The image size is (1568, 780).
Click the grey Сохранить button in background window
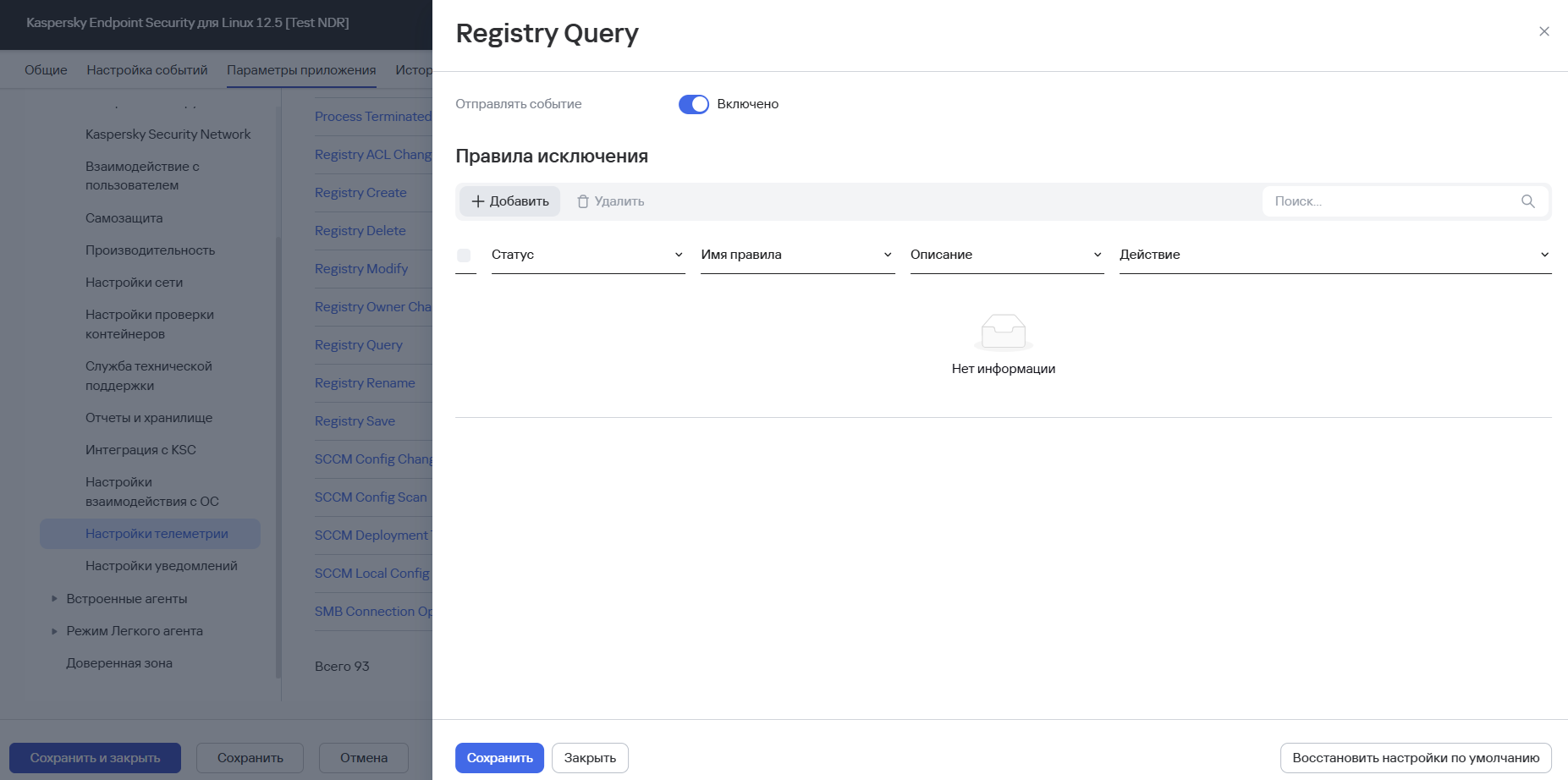[250, 758]
